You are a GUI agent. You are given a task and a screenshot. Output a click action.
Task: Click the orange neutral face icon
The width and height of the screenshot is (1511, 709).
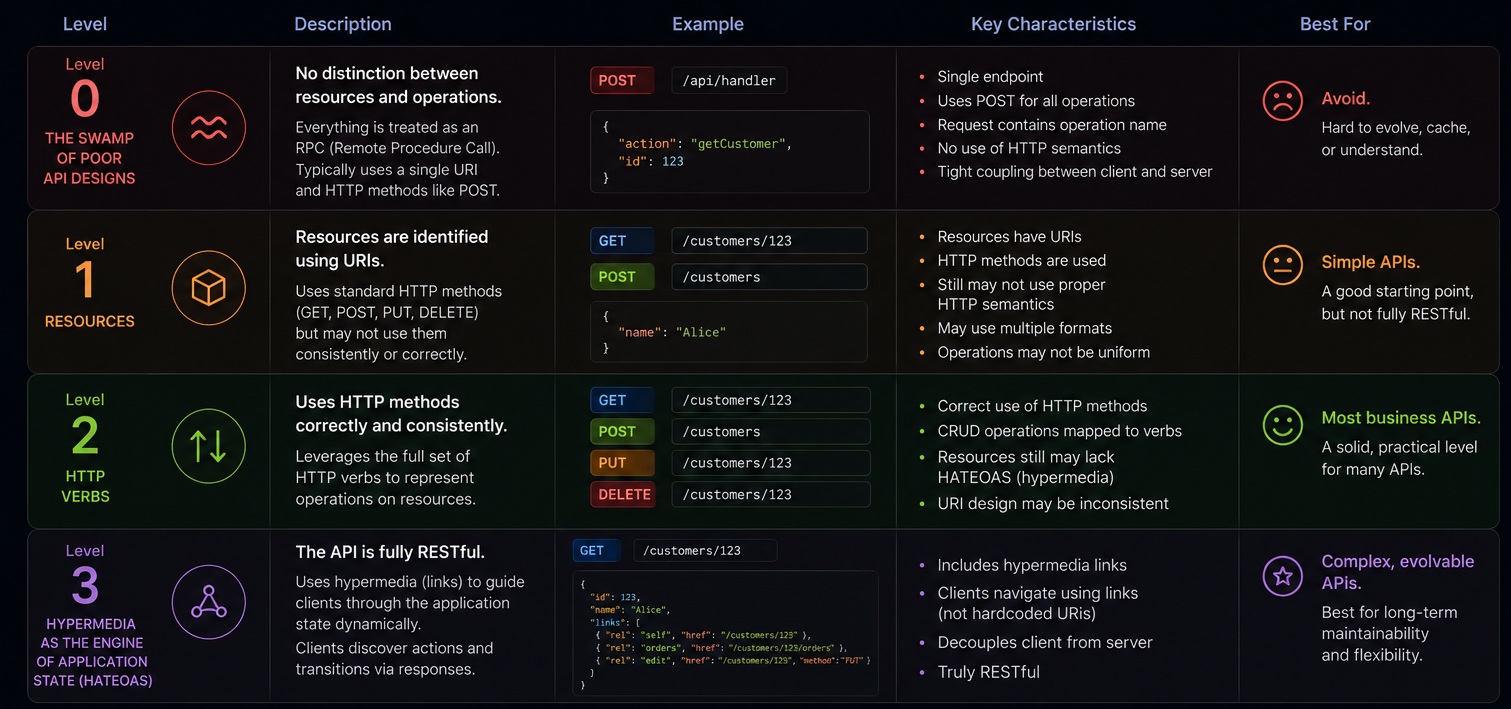coord(1282,265)
